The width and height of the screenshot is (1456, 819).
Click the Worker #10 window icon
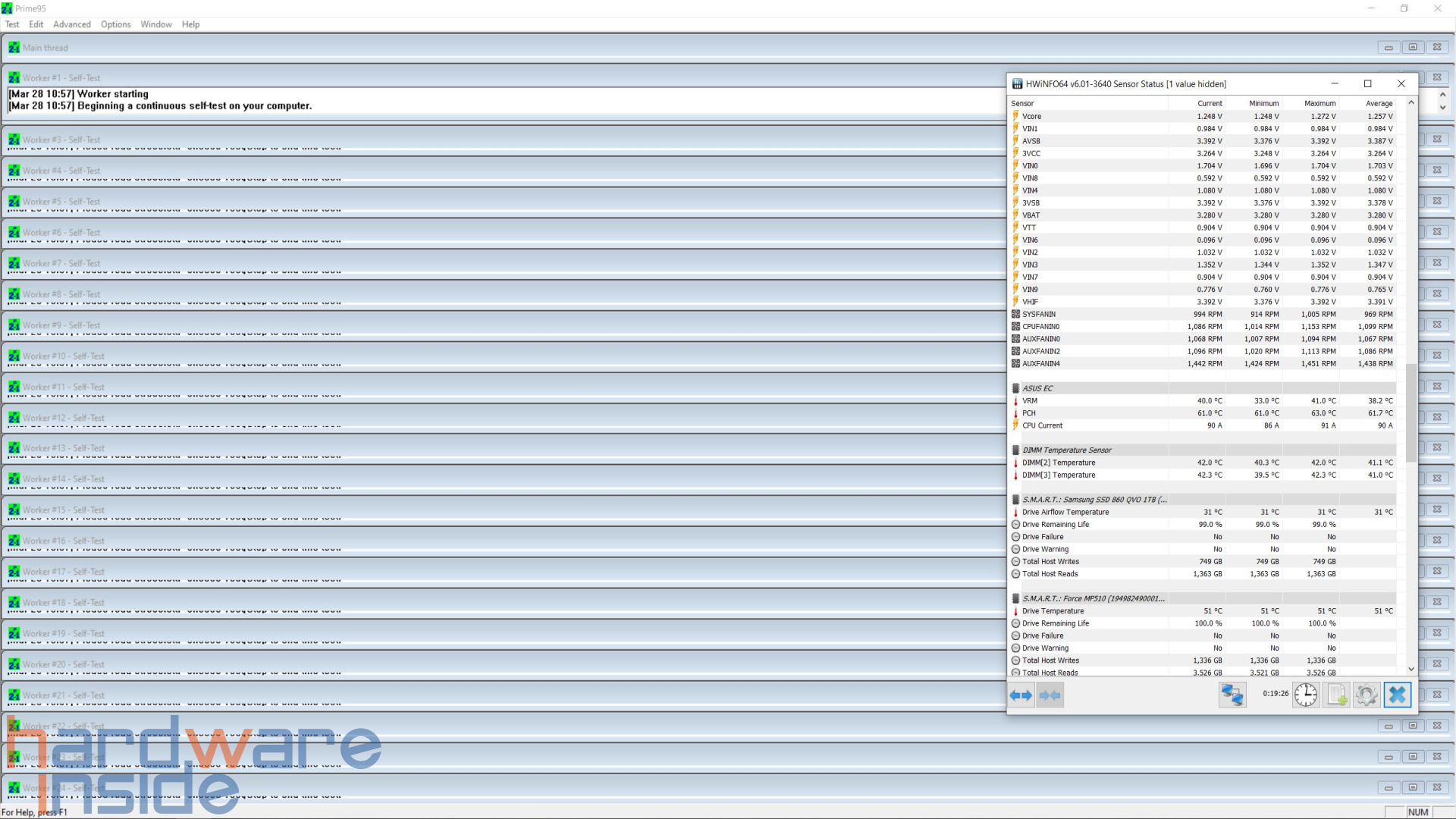pyautogui.click(x=14, y=356)
